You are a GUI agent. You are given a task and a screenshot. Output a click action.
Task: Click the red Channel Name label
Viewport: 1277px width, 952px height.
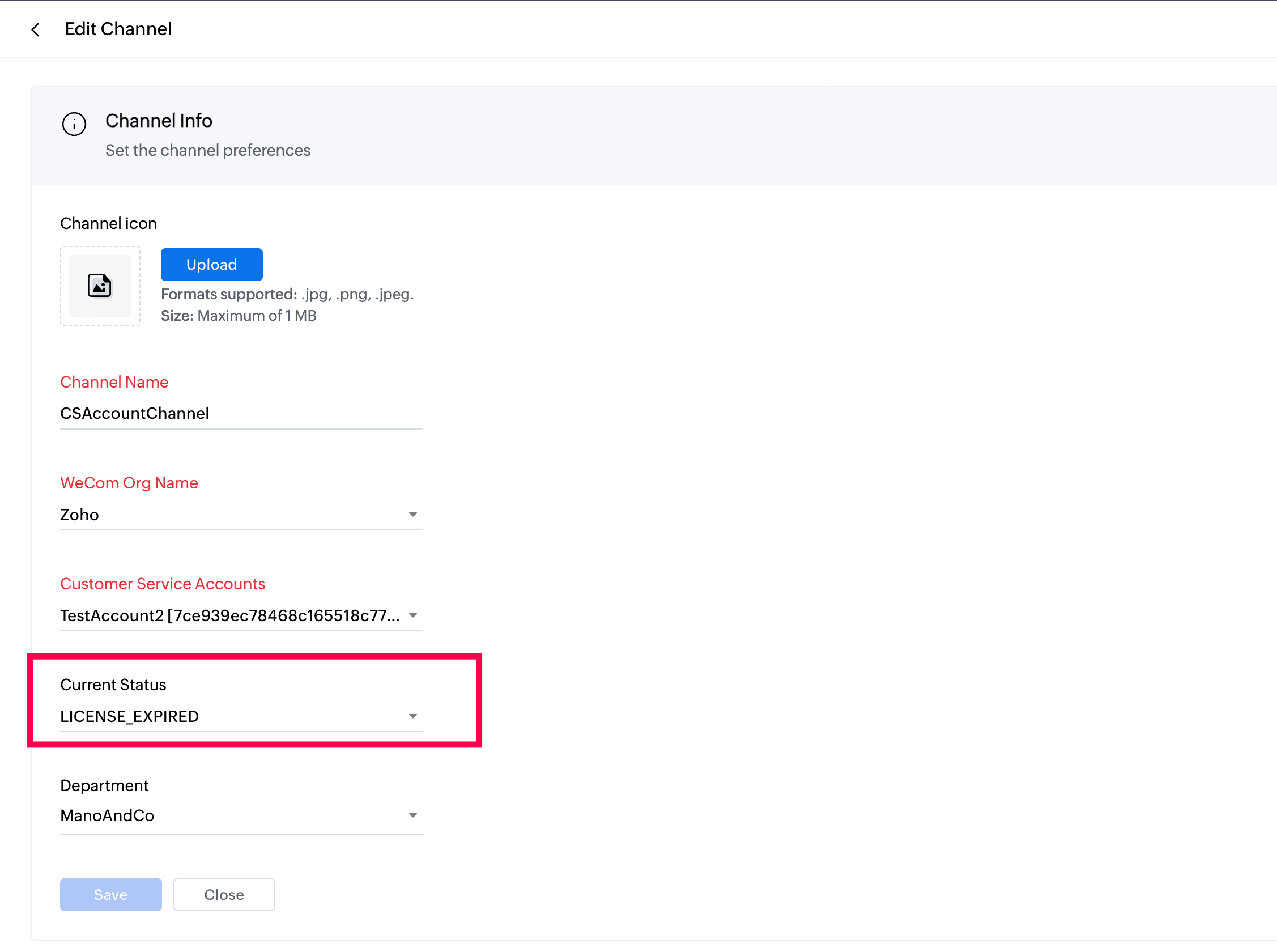point(114,381)
